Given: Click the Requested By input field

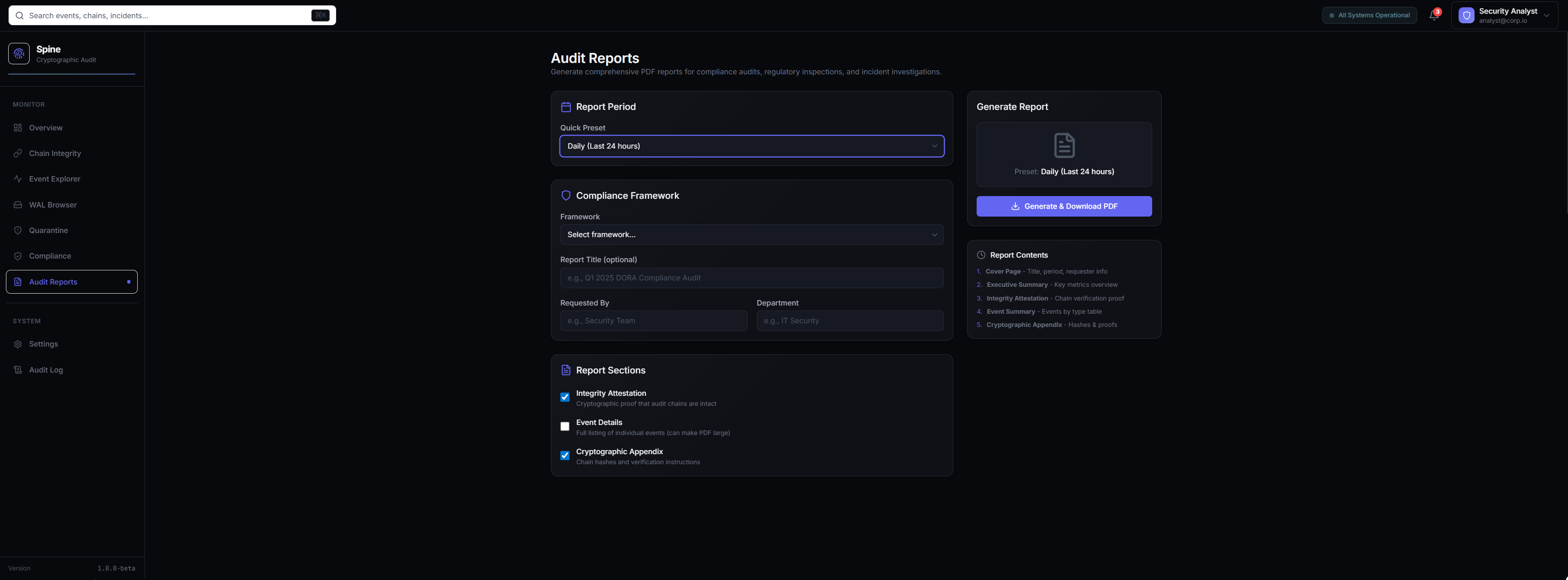Looking at the screenshot, I should click(x=653, y=321).
